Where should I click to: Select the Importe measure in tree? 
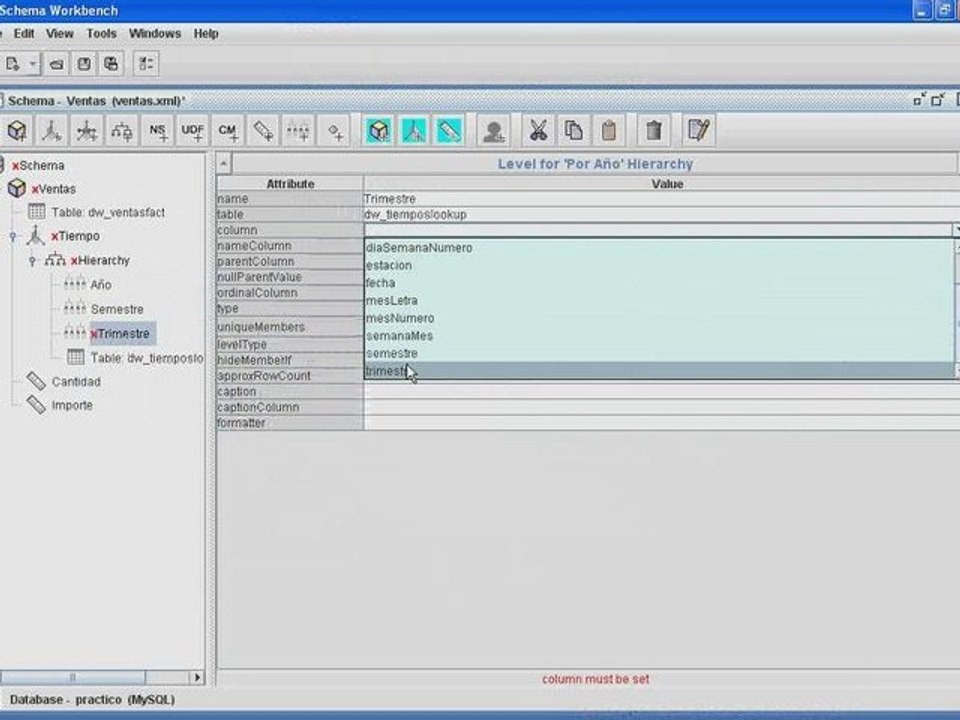pos(72,405)
